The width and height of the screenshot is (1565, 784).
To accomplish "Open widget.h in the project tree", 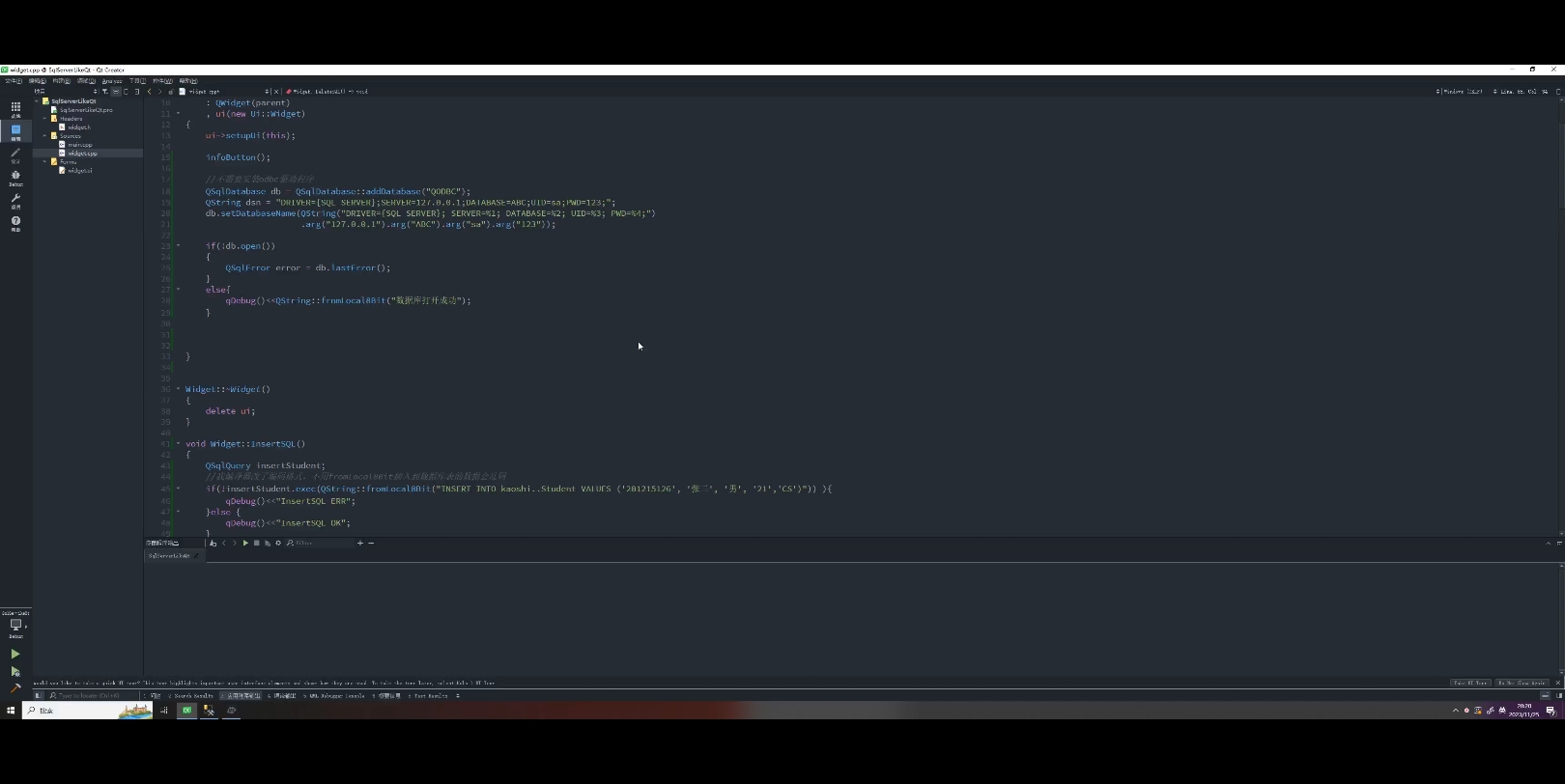I will (79, 127).
